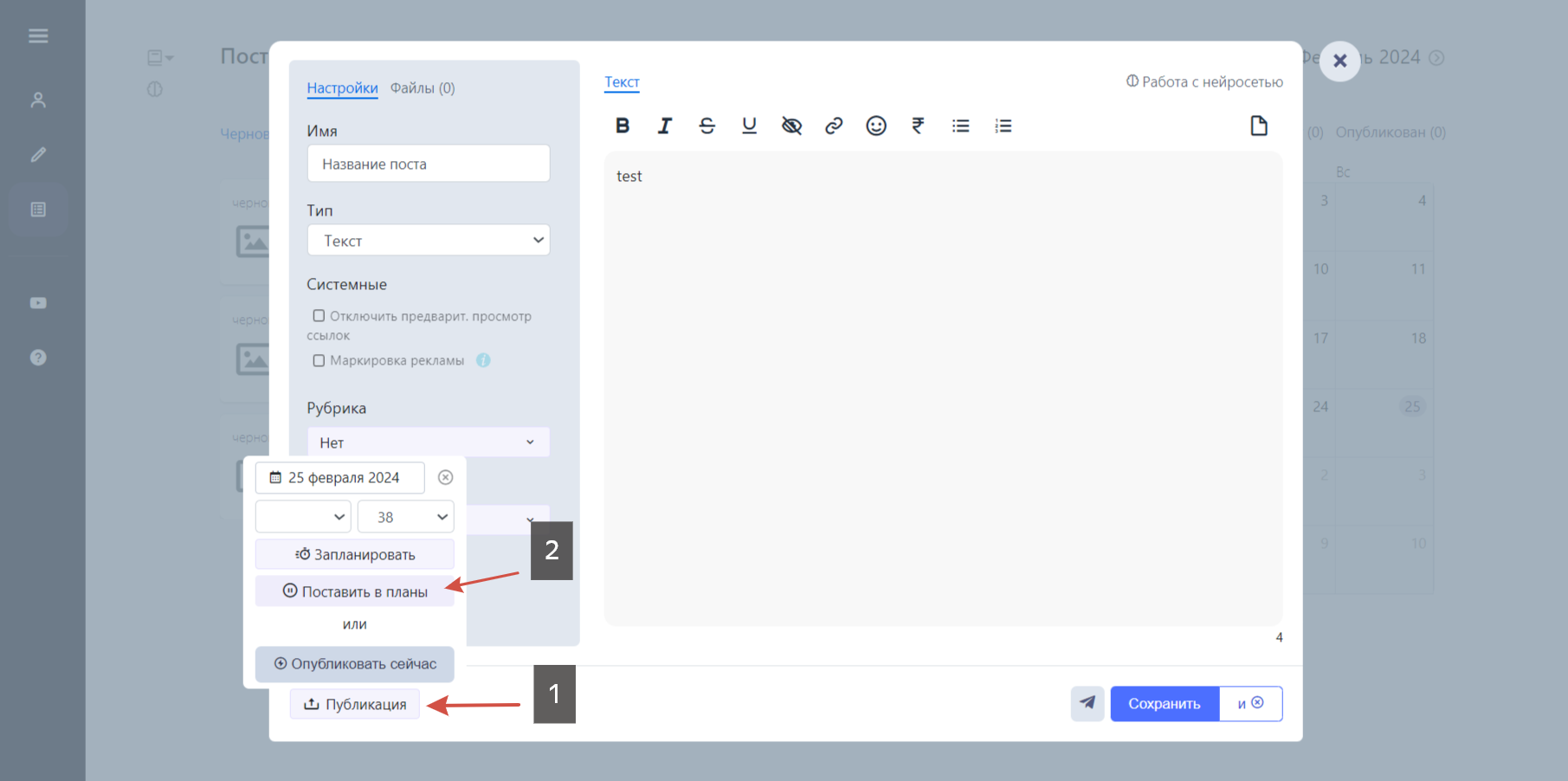Click the Запланировать button

pos(355,554)
